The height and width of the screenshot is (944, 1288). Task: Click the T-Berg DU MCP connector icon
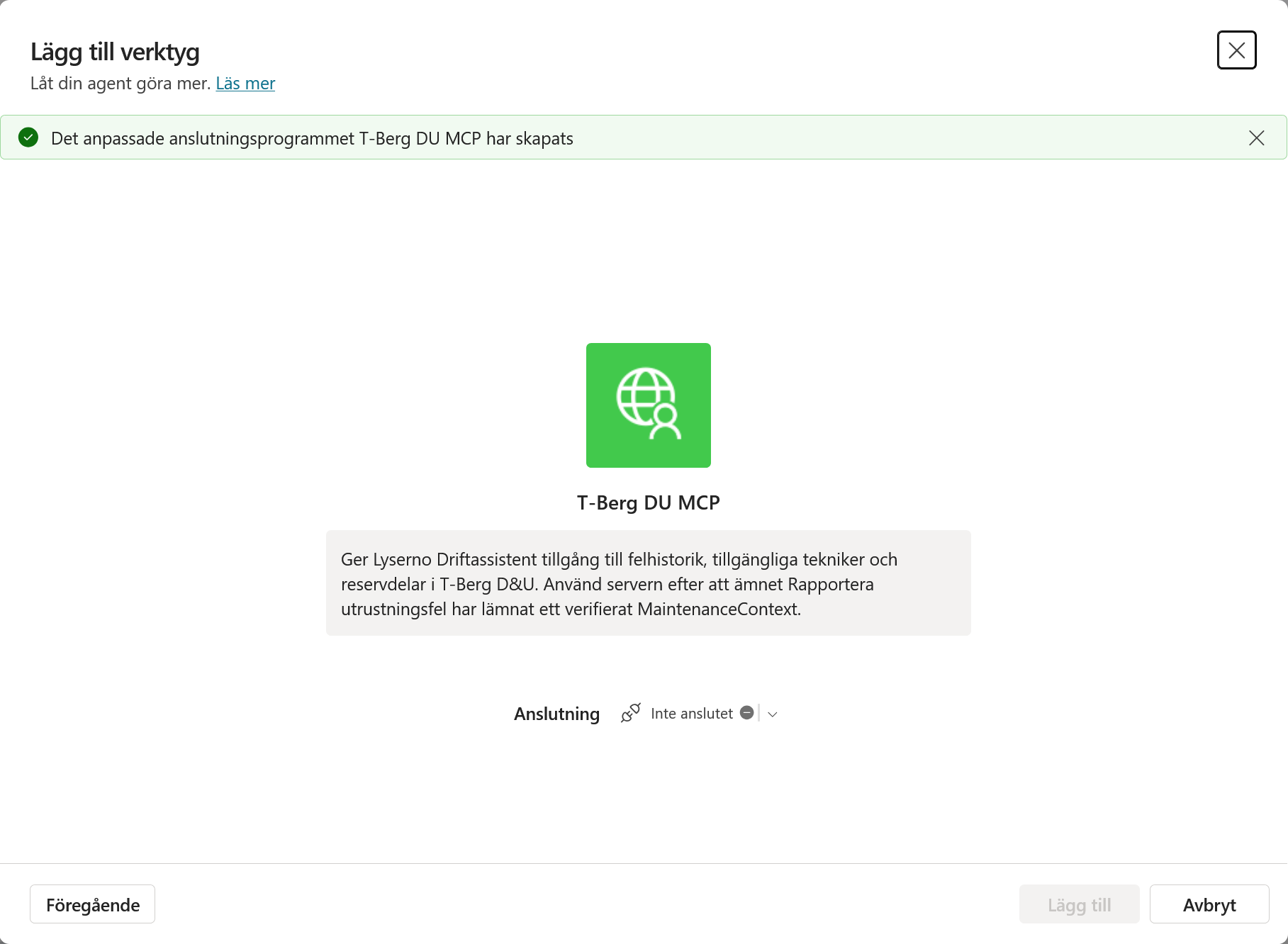(648, 405)
